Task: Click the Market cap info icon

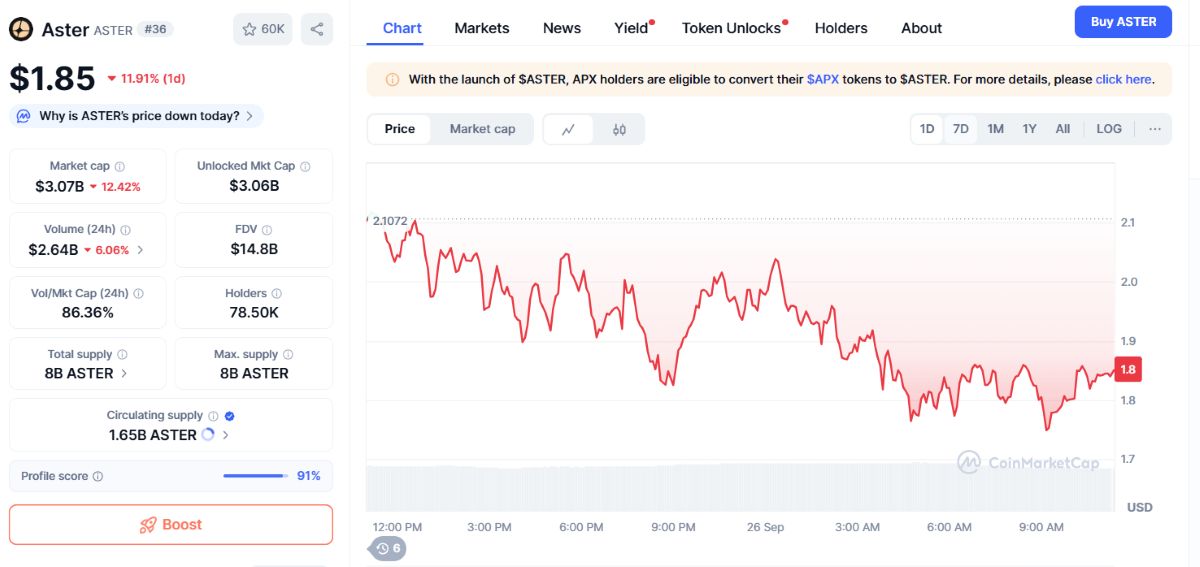Action: pos(120,166)
